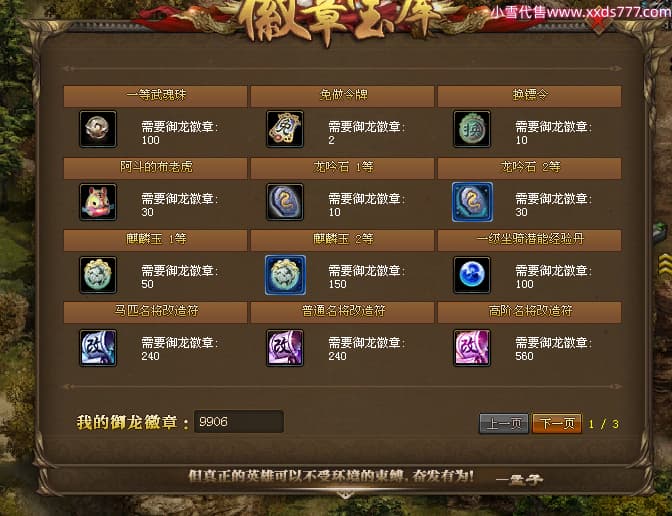This screenshot has width=672, height=516.
Task: Click the 高阶名将改造符 pink talisman icon
Action: tap(472, 348)
